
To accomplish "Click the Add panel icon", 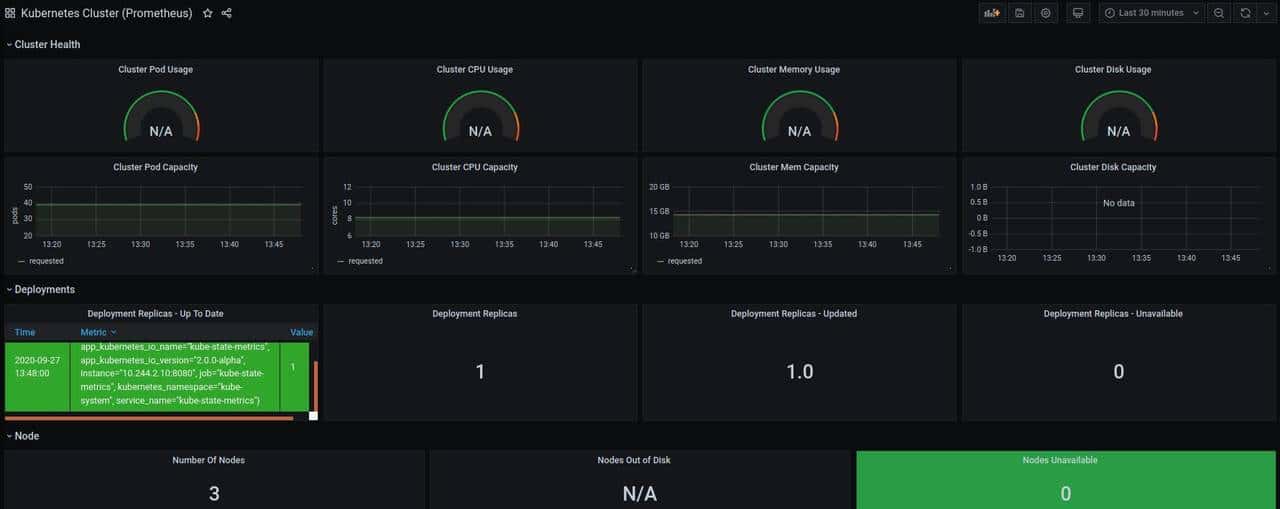I will [992, 13].
